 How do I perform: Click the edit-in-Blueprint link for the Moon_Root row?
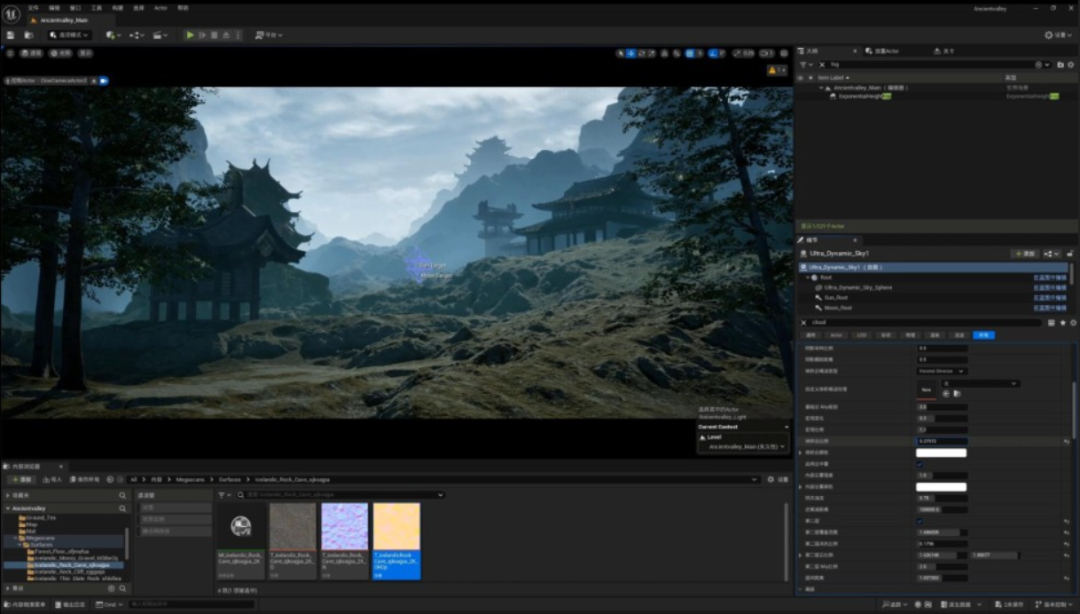[x=1050, y=308]
